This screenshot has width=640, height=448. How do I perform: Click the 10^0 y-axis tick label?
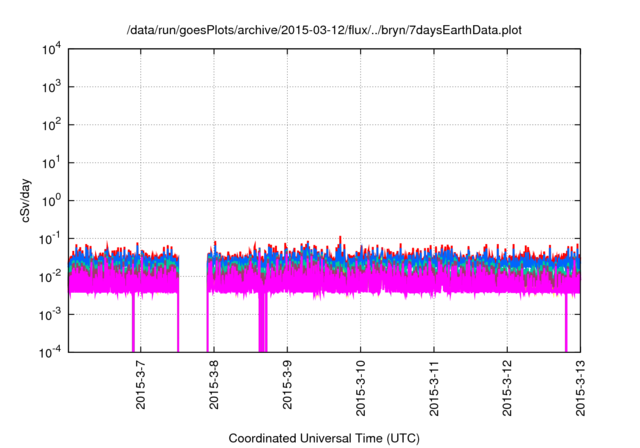(51, 200)
